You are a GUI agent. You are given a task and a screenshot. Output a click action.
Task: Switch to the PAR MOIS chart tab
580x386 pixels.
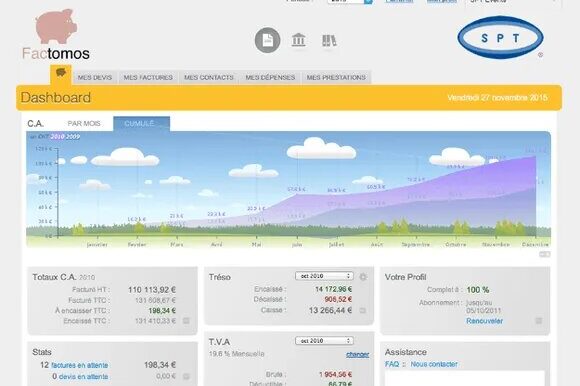point(84,123)
